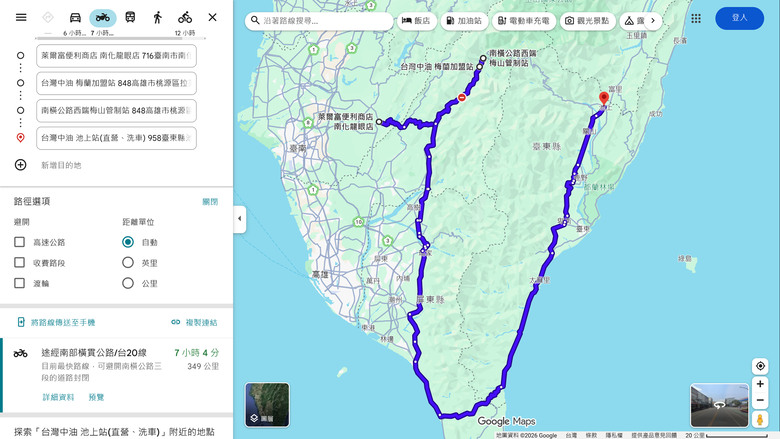This screenshot has width=780, height=439.
Task: Click the motorcycle icon in route result
Action: point(20,353)
